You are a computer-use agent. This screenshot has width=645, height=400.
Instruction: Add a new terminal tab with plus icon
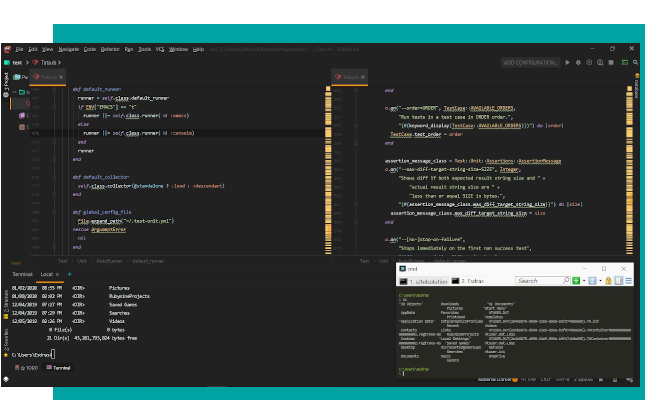point(70,274)
